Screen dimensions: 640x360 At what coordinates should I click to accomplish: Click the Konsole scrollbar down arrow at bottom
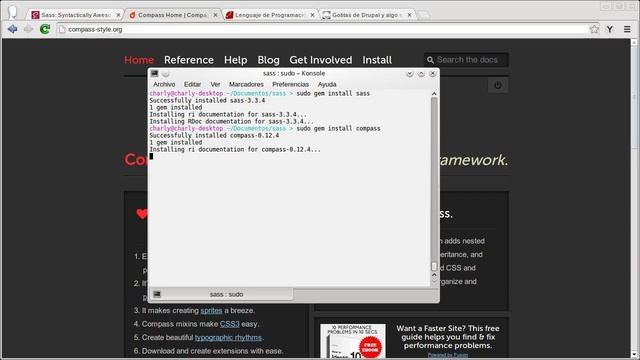tap(434, 281)
